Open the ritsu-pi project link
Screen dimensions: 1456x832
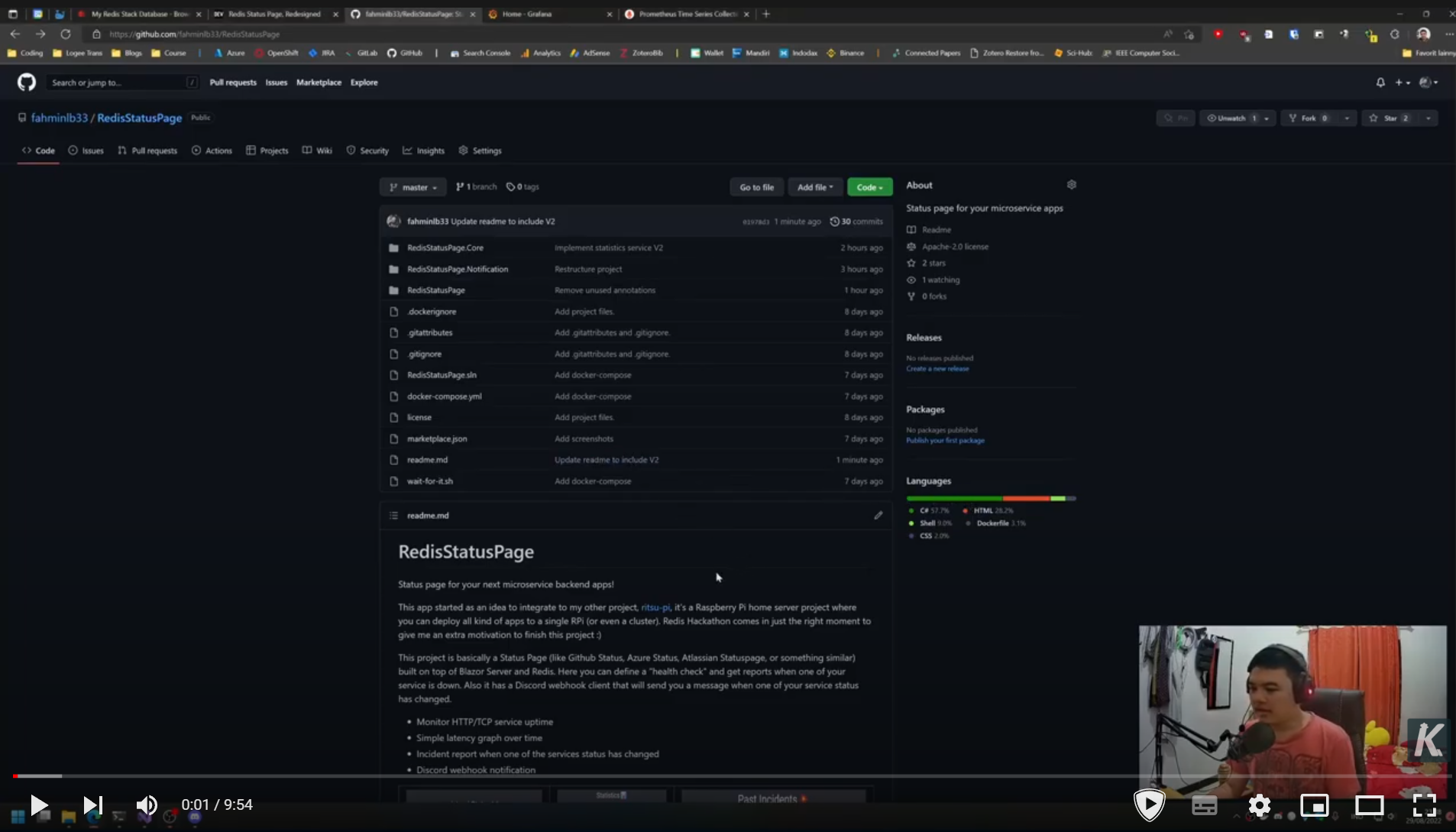(x=655, y=607)
